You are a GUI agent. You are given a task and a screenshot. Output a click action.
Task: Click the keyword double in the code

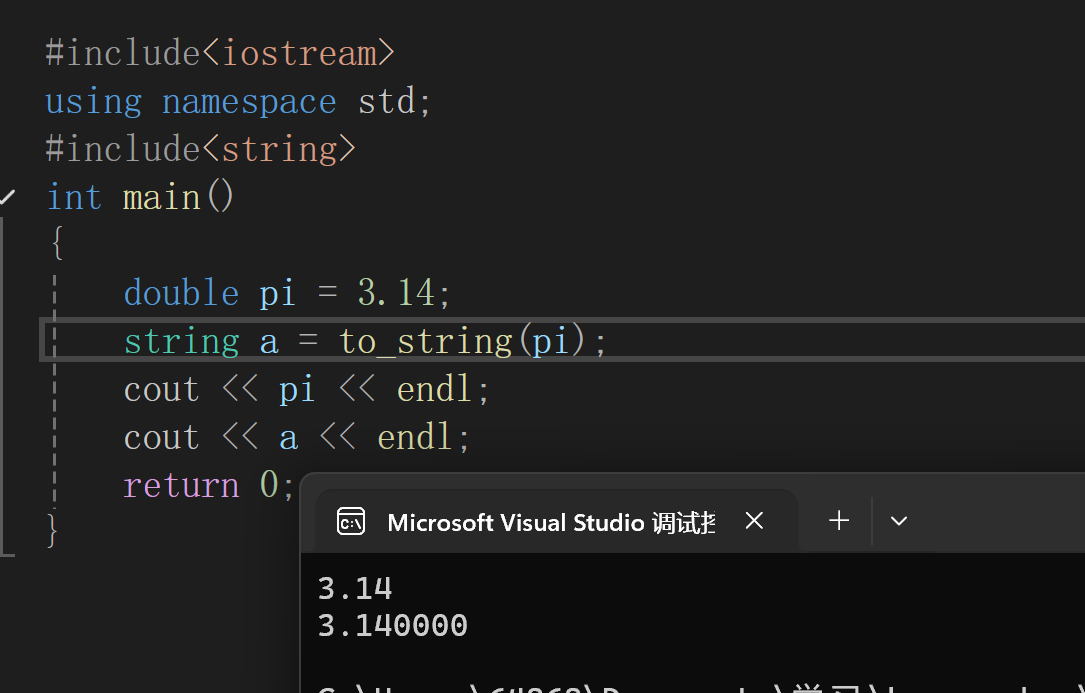pyautogui.click(x=181, y=292)
